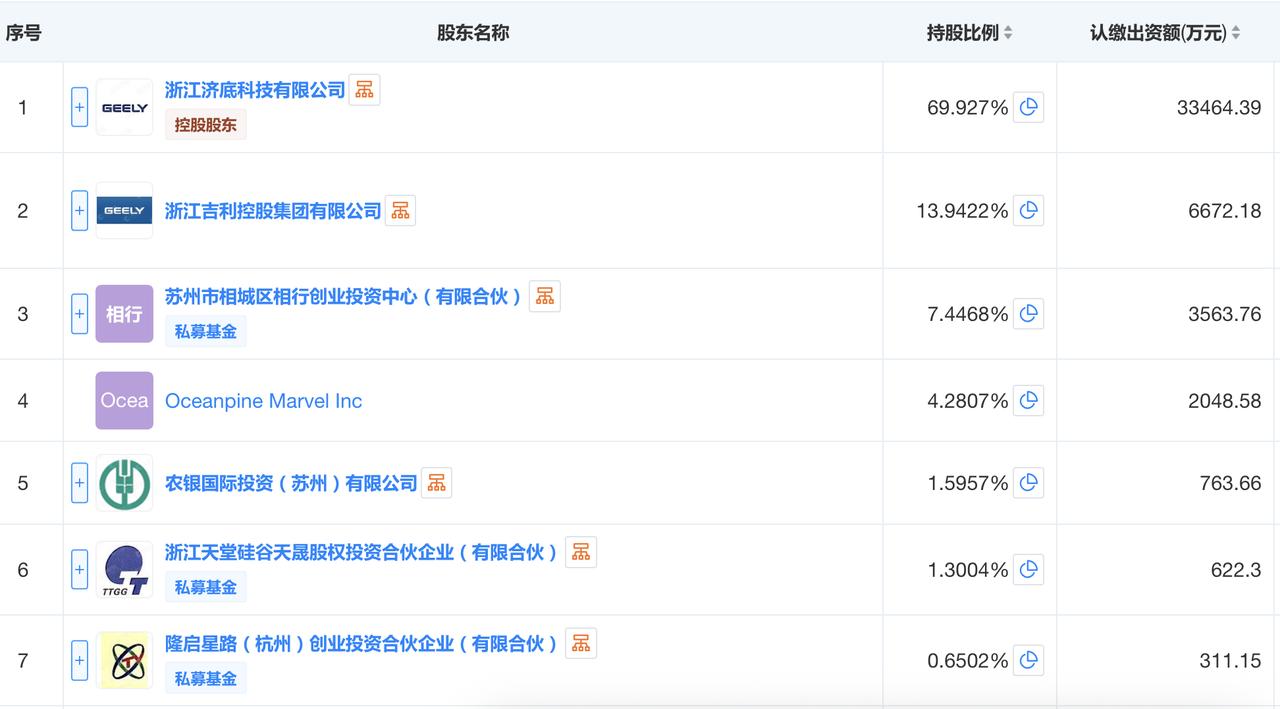
Task: Click the blue GEELY logo of 浙江吉利控股集团
Action: pyautogui.click(x=124, y=210)
